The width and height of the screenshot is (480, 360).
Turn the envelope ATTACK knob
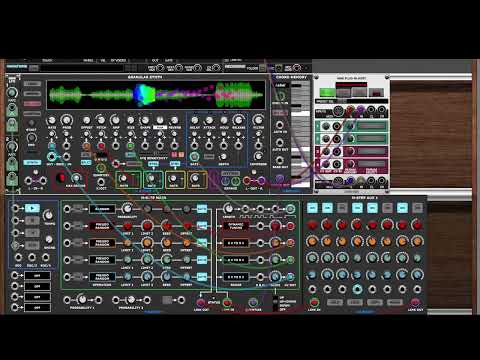click(x=209, y=120)
